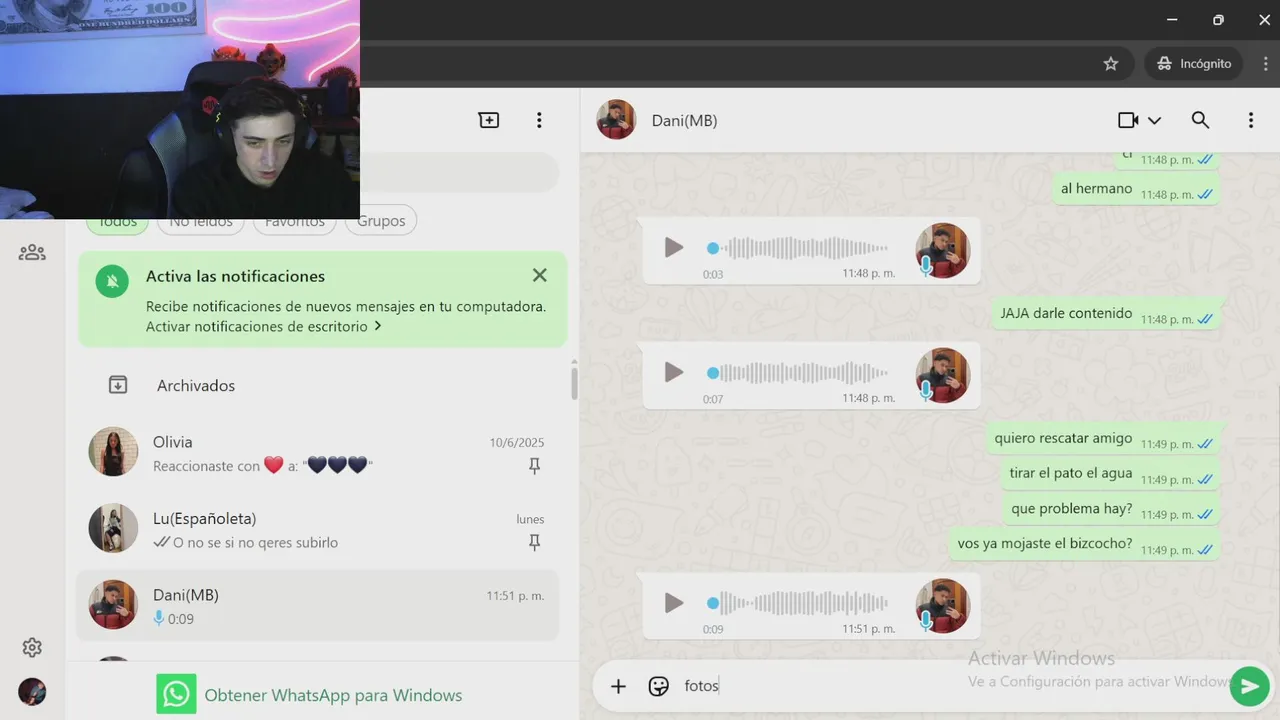
Task: Send the message with green arrow
Action: click(x=1249, y=686)
